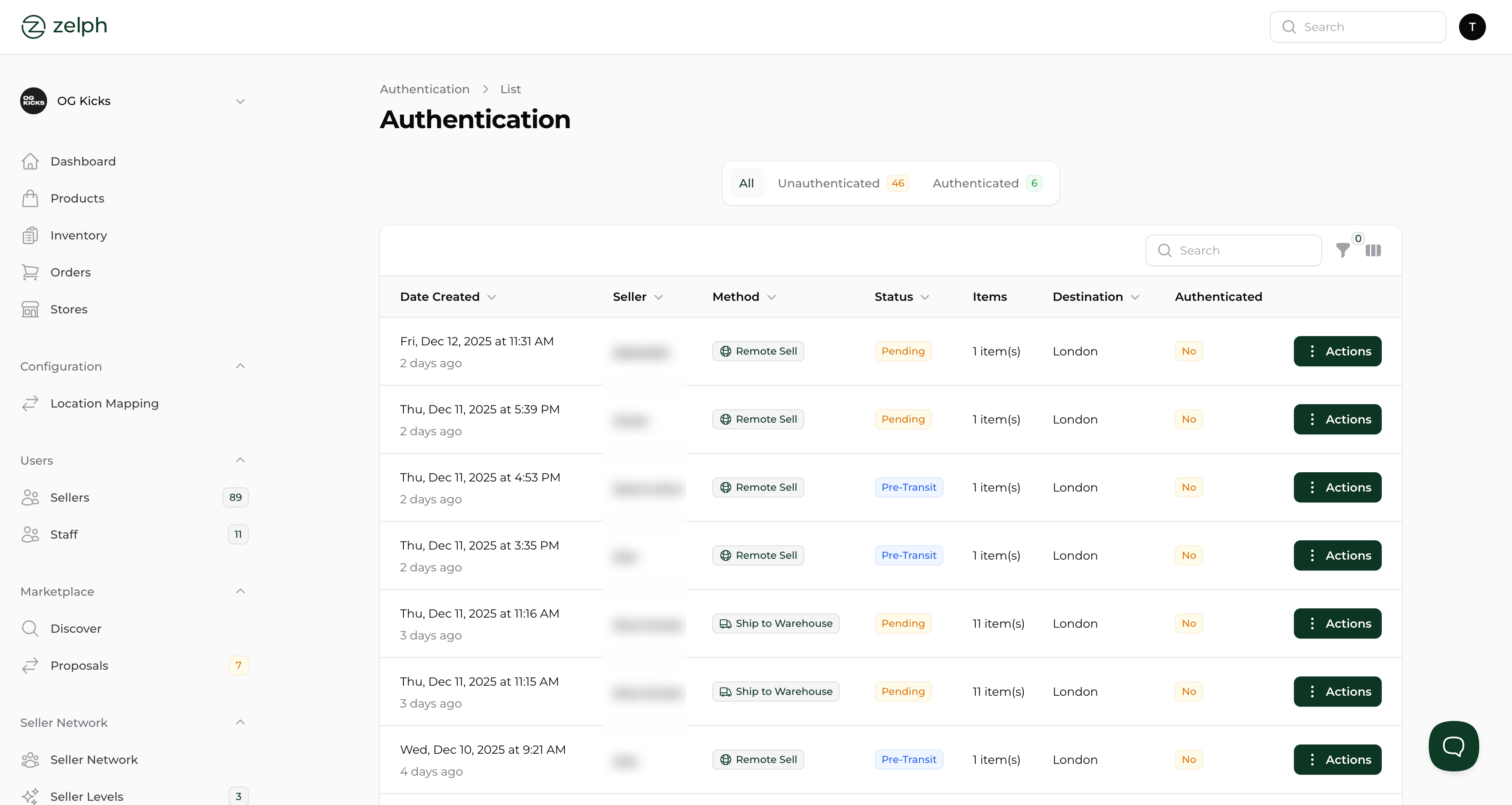1512x805 pixels.
Task: Click the Authentication breadcrumb link
Action: pyautogui.click(x=424, y=89)
